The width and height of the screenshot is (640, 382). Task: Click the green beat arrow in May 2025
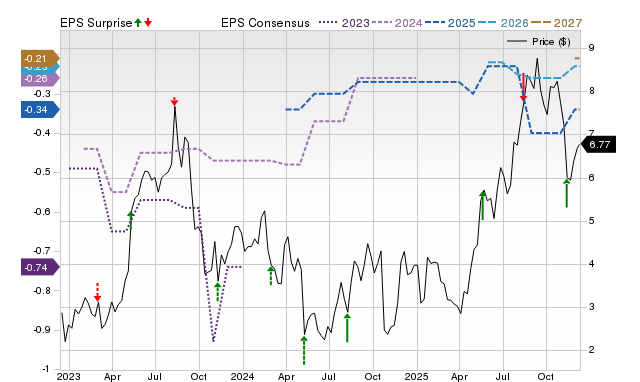[x=483, y=205]
